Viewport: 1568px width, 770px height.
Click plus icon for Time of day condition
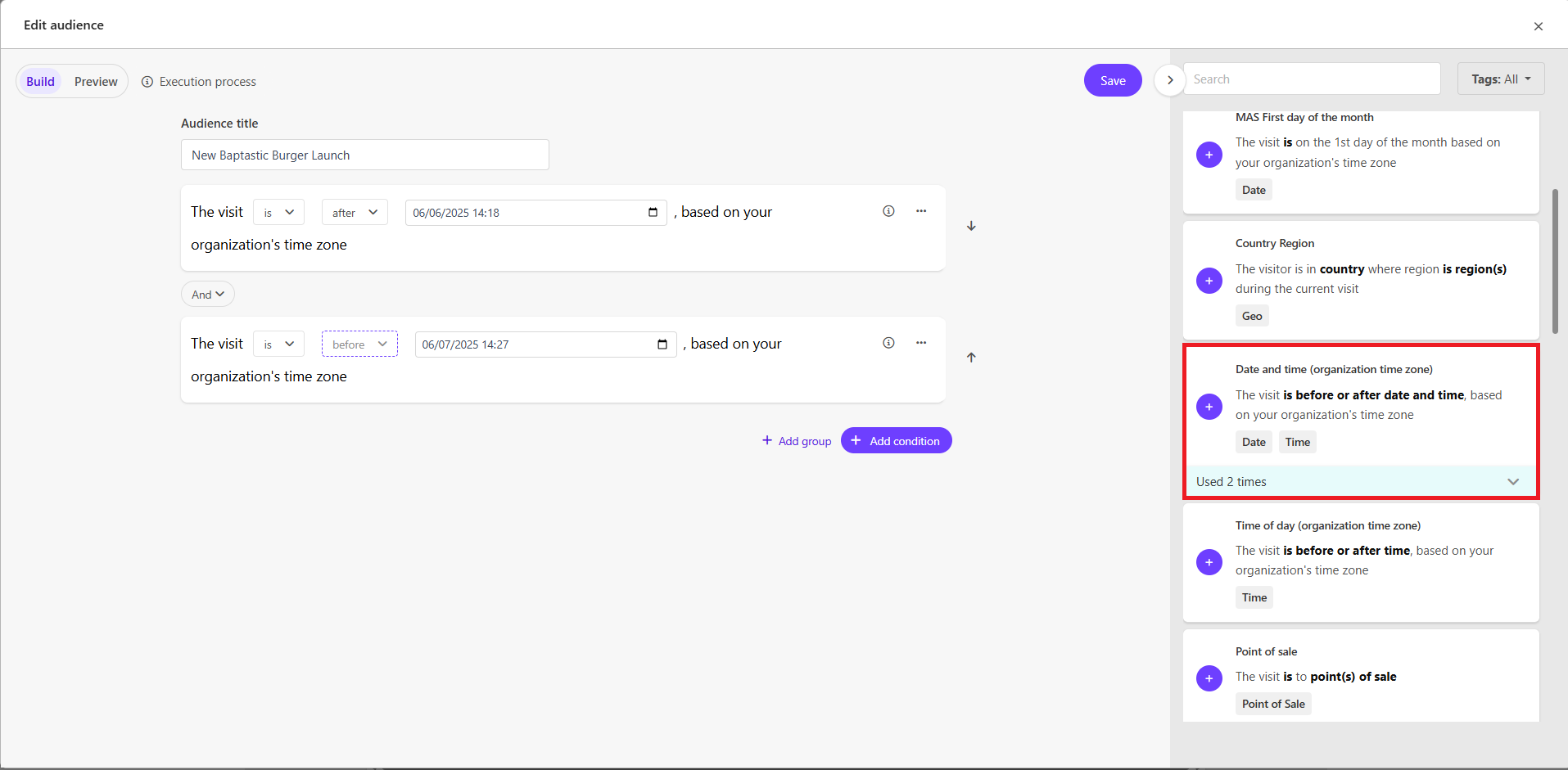1209,562
